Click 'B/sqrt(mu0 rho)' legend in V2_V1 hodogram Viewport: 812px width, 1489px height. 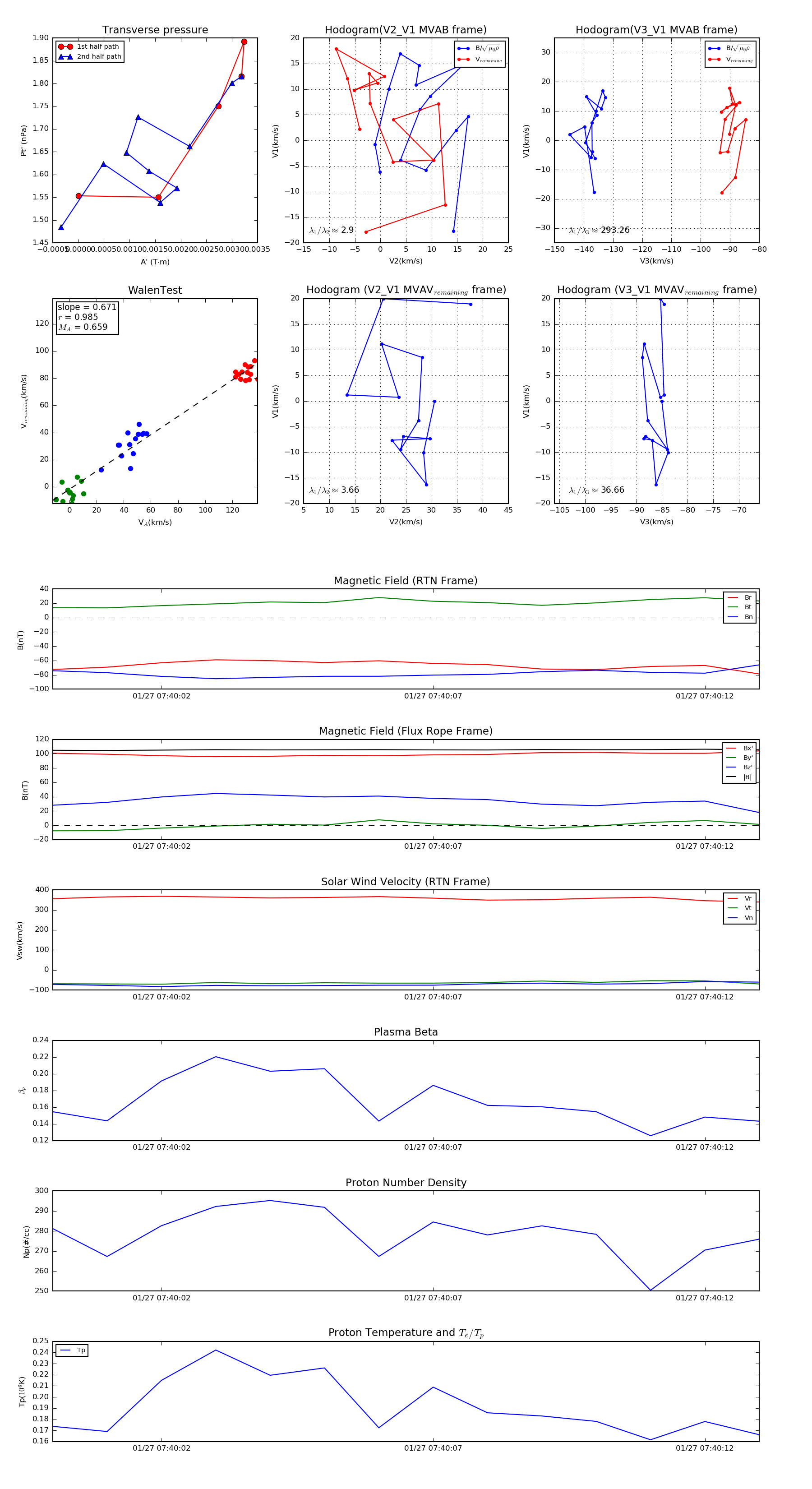click(479, 49)
